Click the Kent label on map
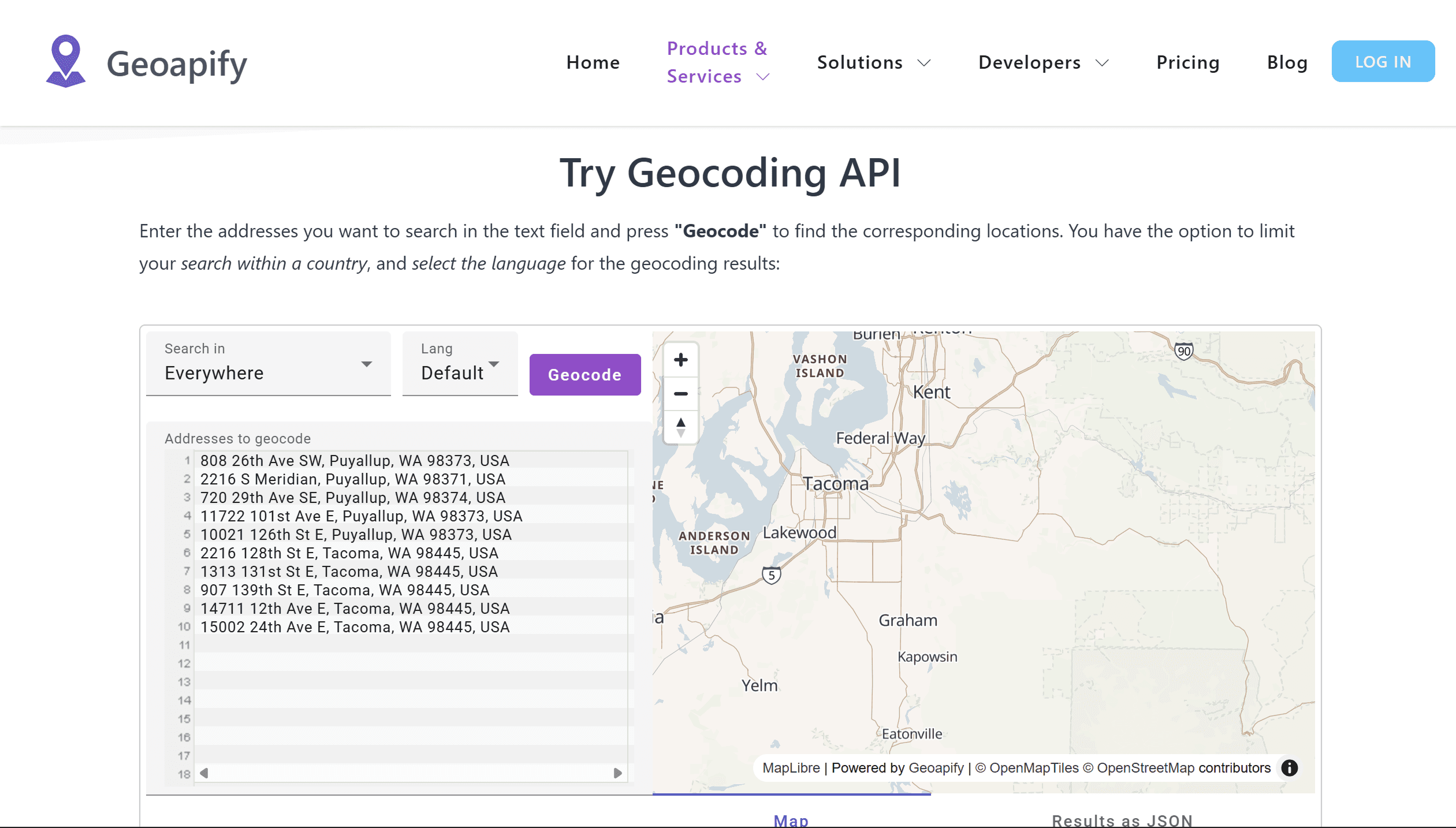 tap(932, 392)
